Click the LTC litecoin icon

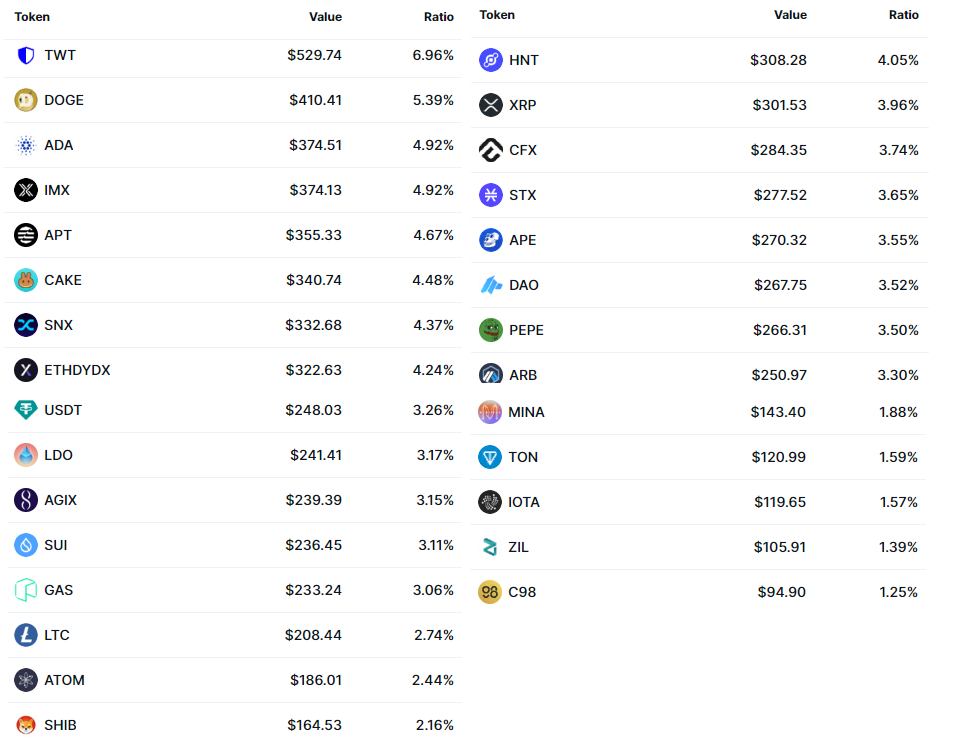pos(26,635)
